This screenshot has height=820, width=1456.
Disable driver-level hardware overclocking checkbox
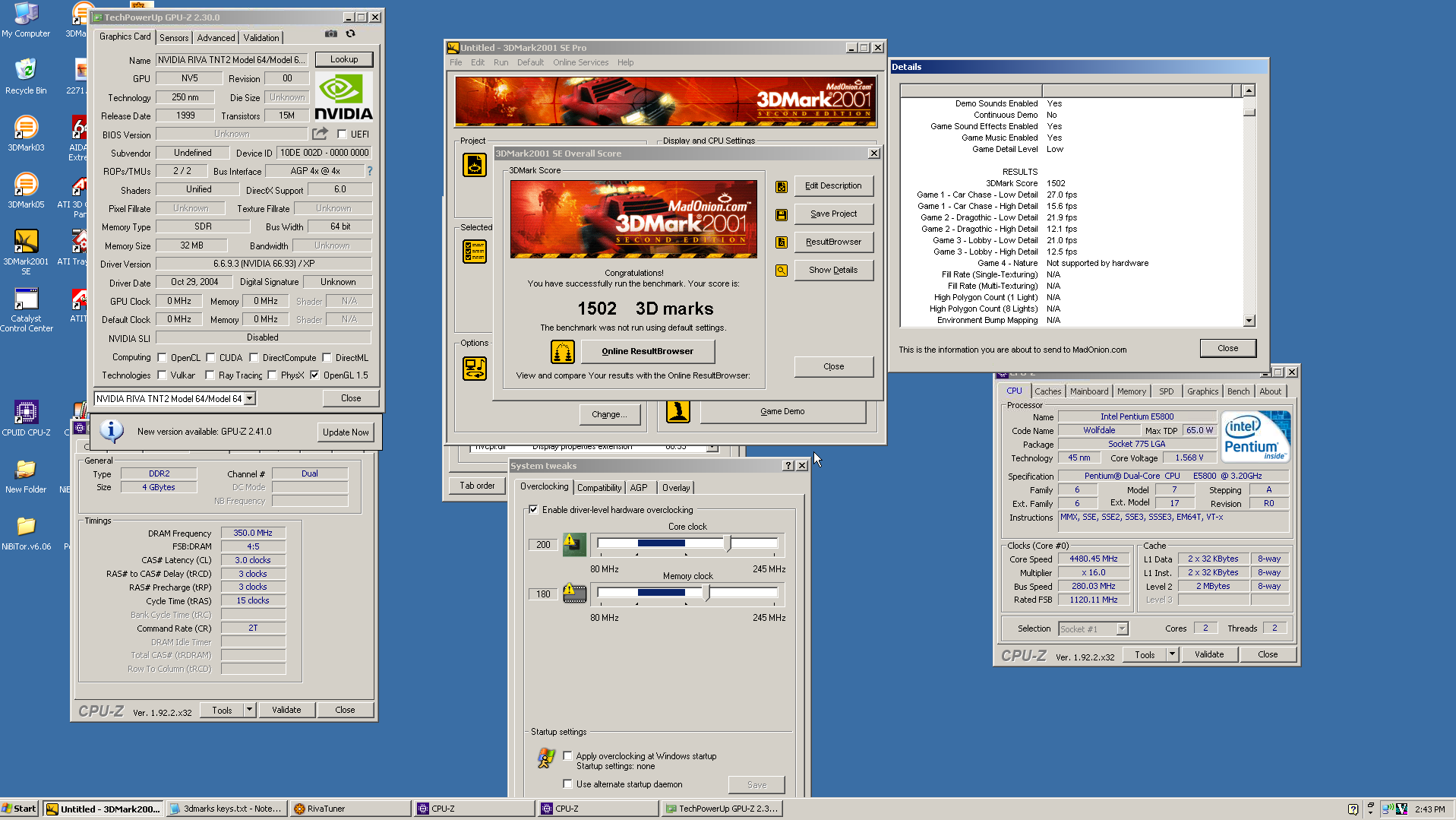(533, 510)
